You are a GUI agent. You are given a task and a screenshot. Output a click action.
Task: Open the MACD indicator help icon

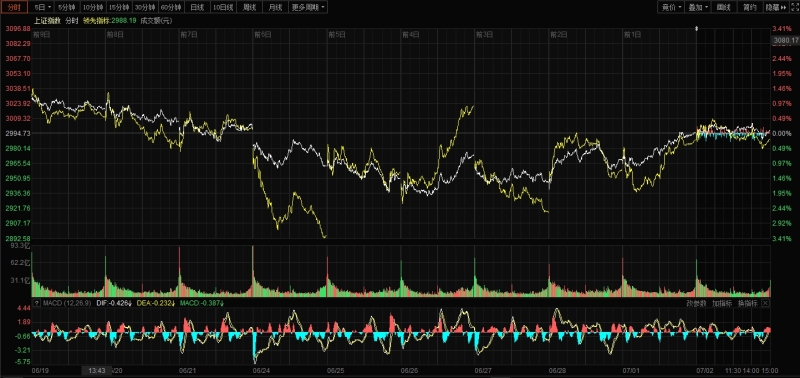point(36,303)
